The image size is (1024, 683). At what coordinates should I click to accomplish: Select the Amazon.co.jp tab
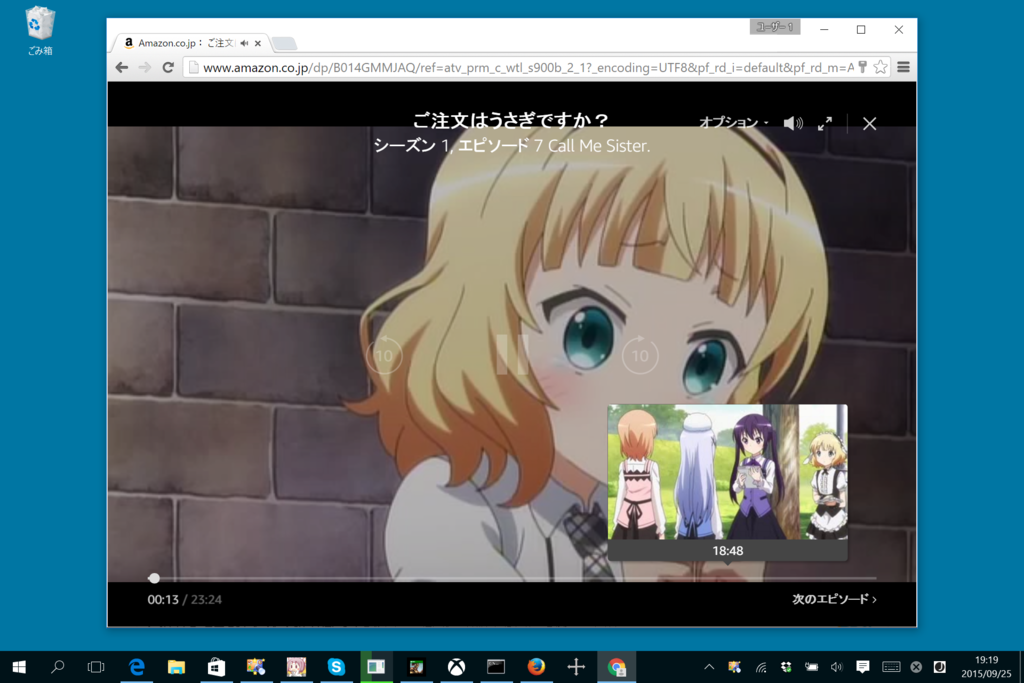click(191, 43)
